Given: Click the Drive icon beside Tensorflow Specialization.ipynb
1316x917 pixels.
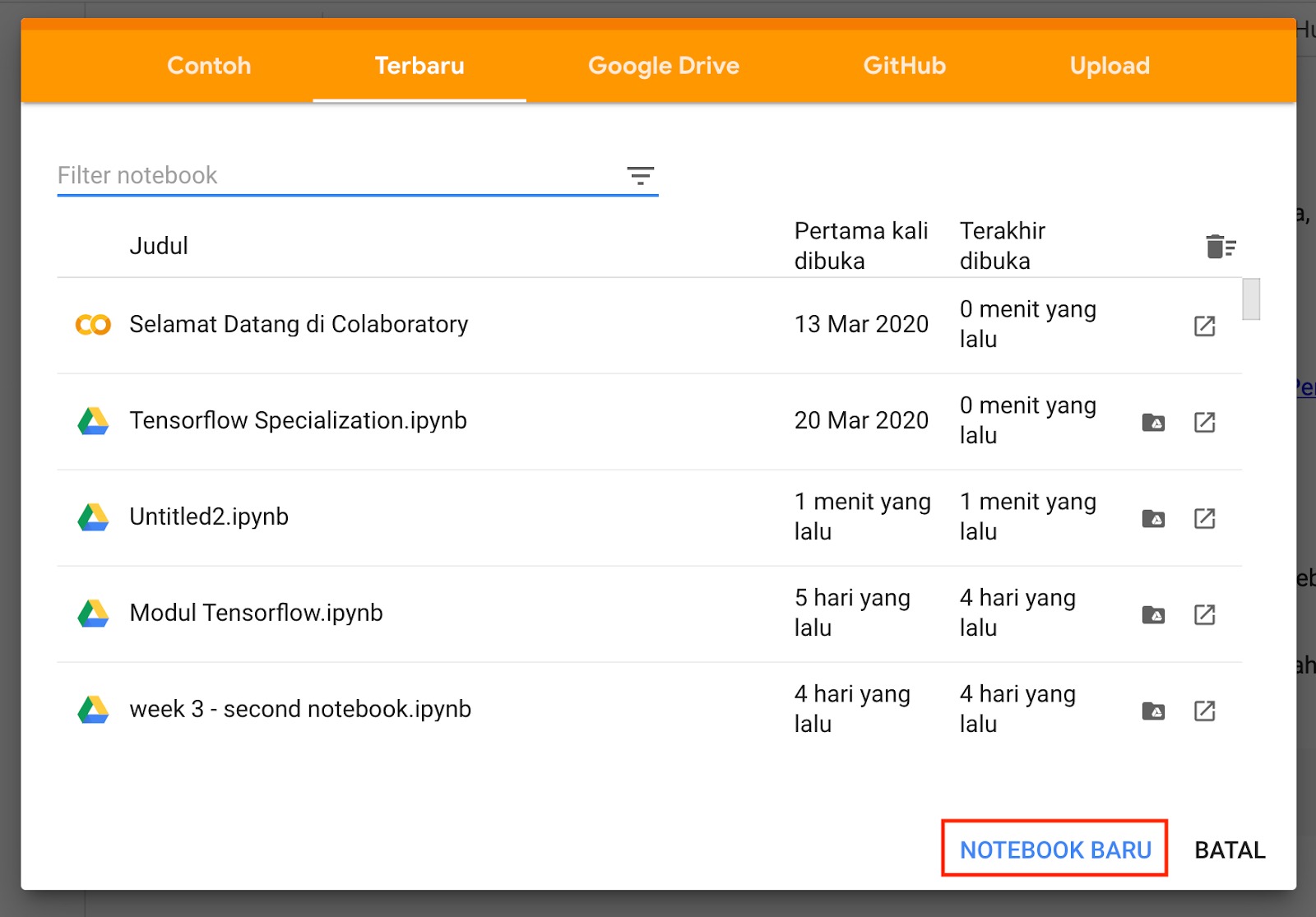Looking at the screenshot, I should point(93,421).
